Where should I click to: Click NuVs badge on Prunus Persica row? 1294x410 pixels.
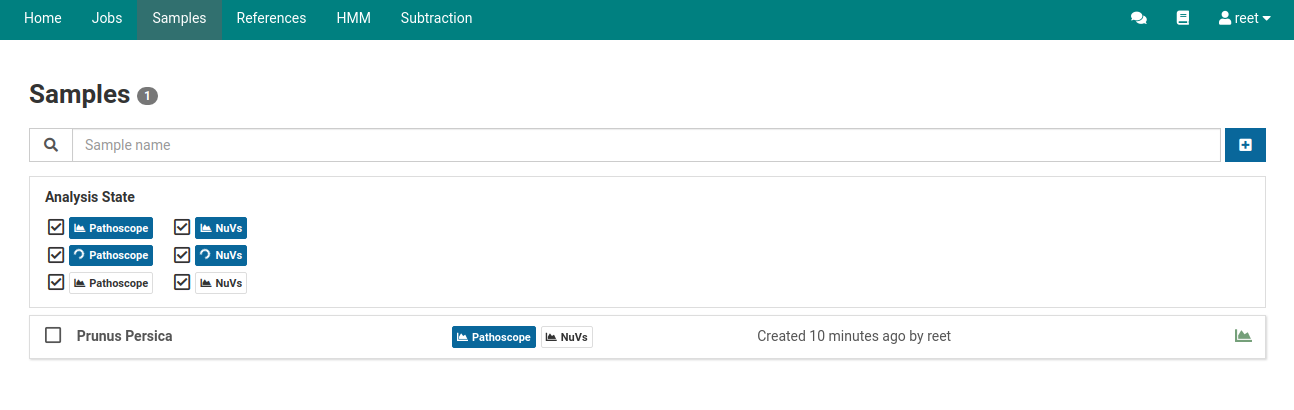point(567,337)
